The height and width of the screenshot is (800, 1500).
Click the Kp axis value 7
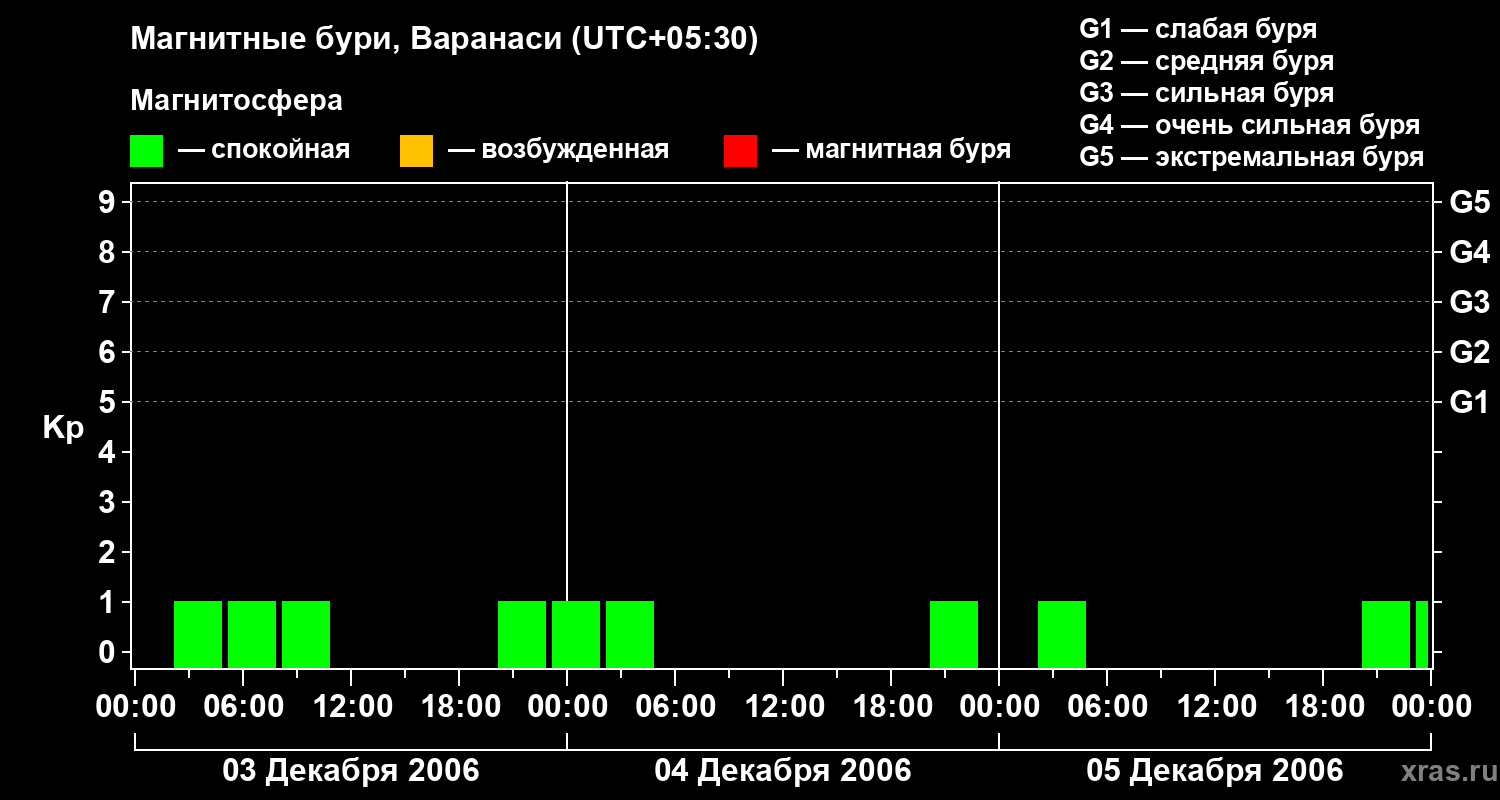pyautogui.click(x=109, y=302)
